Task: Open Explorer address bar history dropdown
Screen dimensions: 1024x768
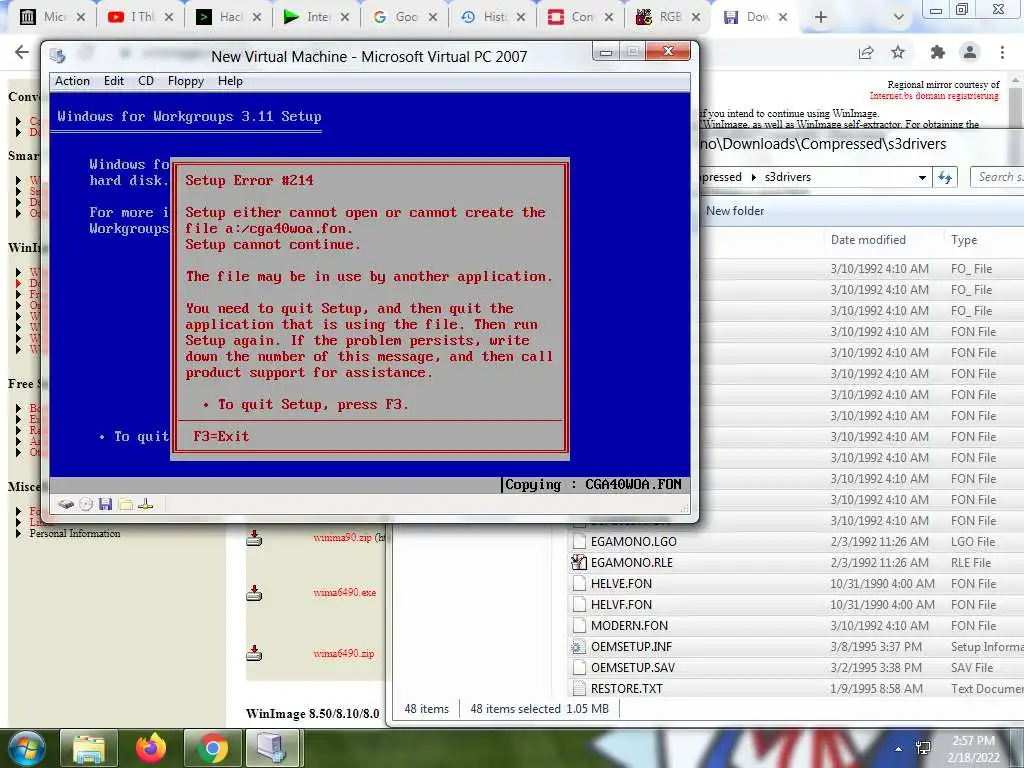Action: (922, 177)
